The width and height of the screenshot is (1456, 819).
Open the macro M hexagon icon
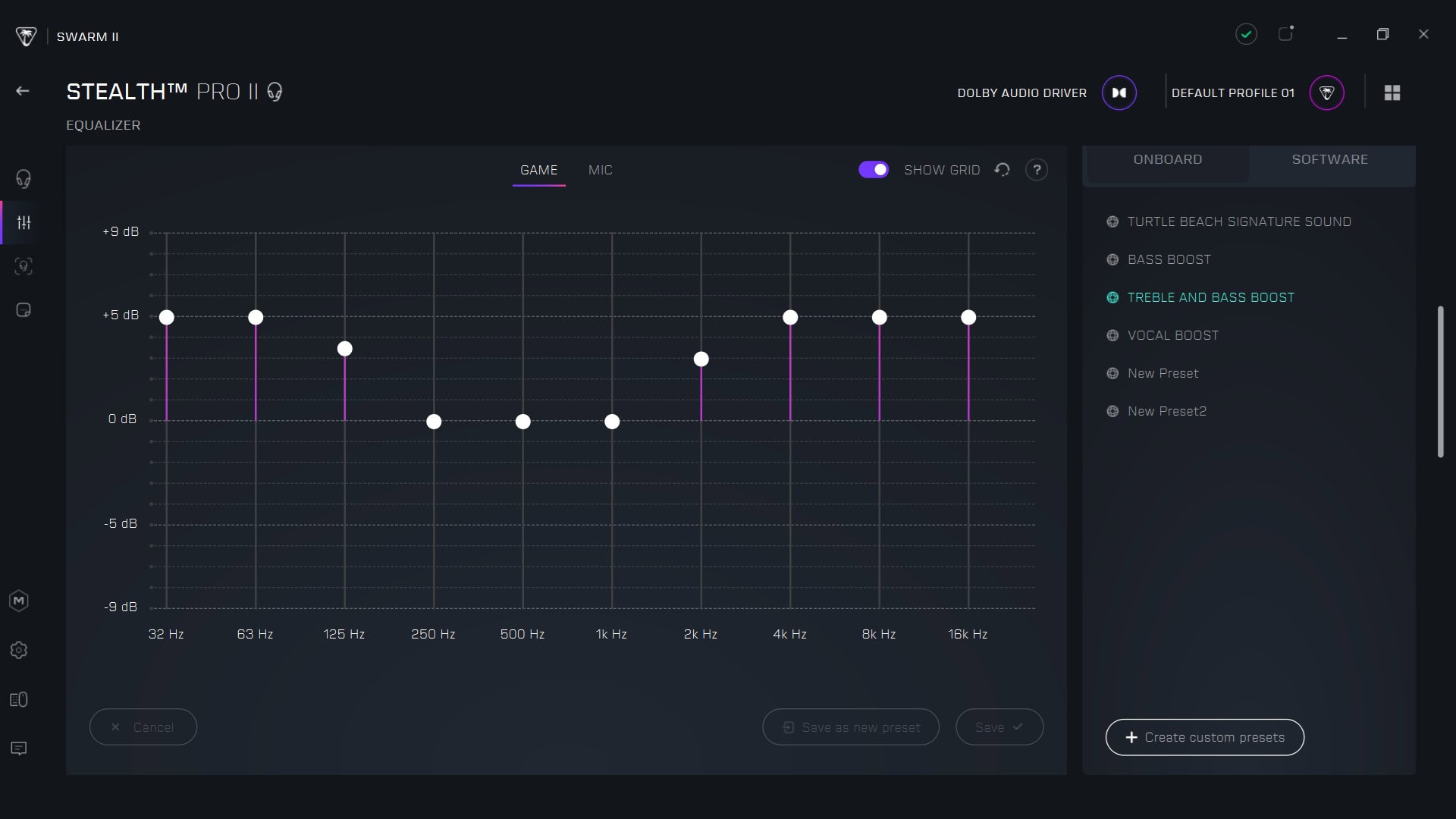pyautogui.click(x=19, y=601)
